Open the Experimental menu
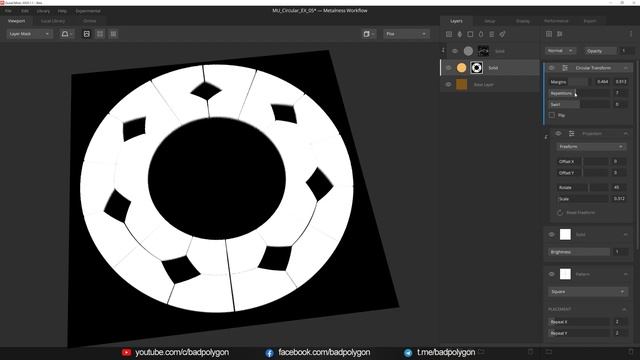This screenshot has width=640, height=360. (x=88, y=11)
